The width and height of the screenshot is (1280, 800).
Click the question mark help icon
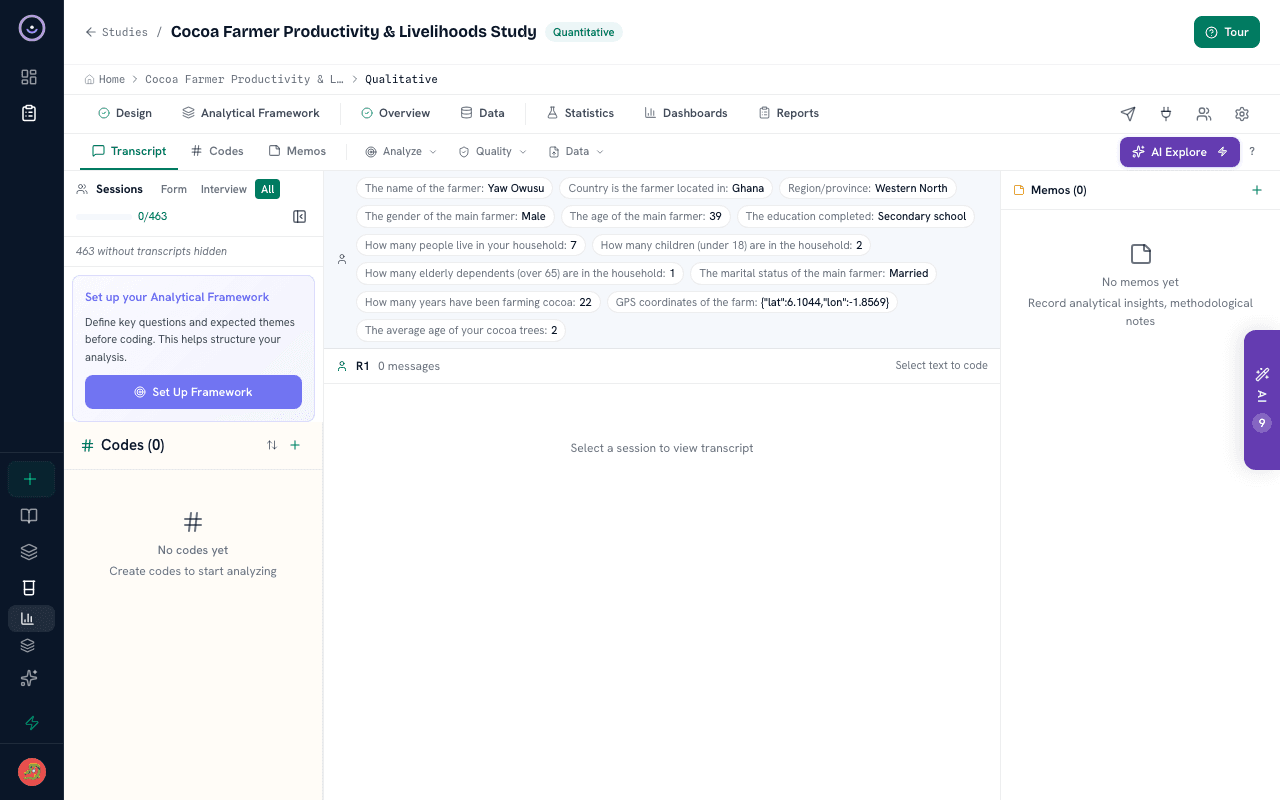(1252, 152)
